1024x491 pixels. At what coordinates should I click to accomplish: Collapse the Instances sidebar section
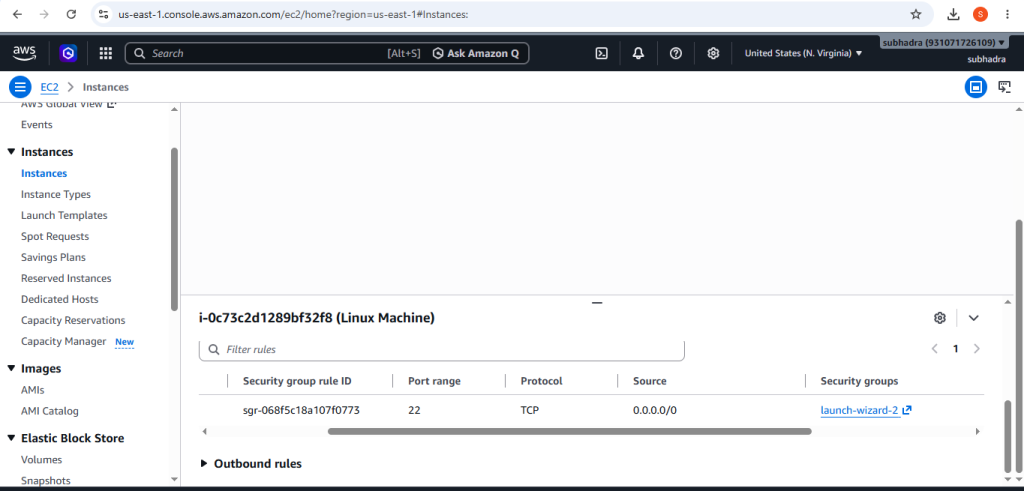point(11,151)
